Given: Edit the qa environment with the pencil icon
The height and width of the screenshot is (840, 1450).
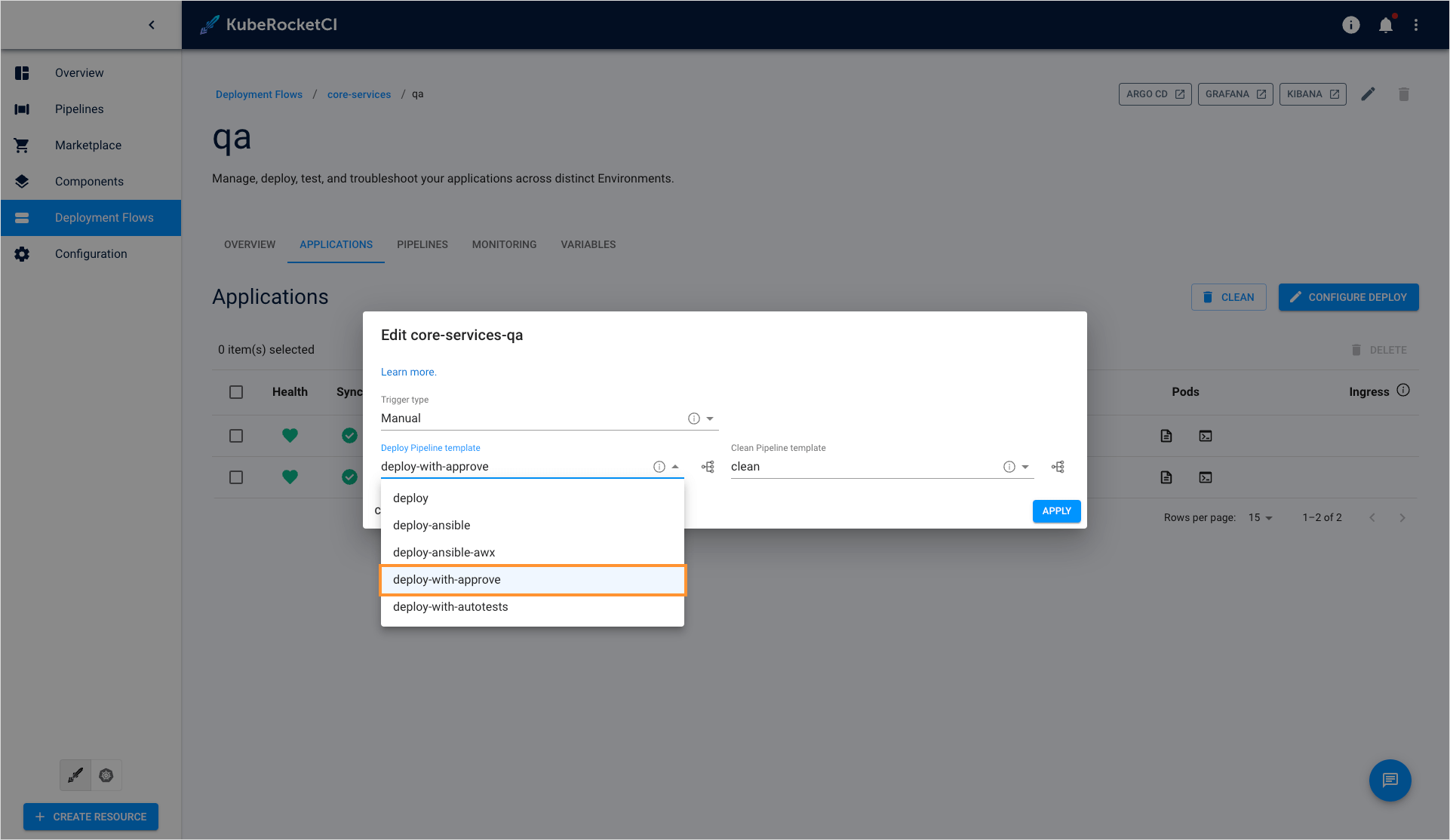Looking at the screenshot, I should pyautogui.click(x=1369, y=94).
